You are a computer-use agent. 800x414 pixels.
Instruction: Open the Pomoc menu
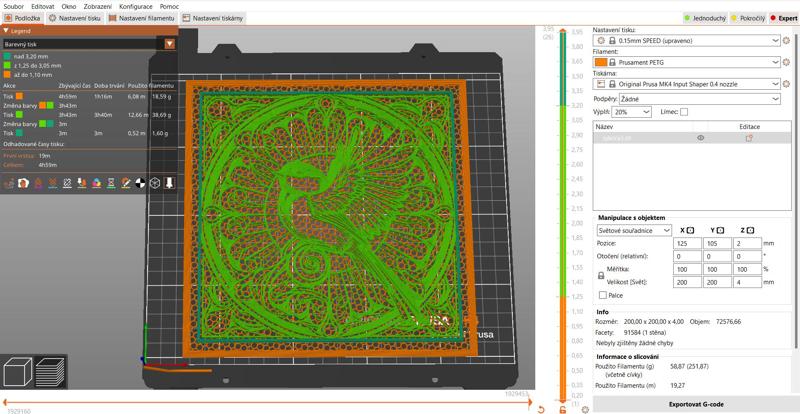pos(169,7)
